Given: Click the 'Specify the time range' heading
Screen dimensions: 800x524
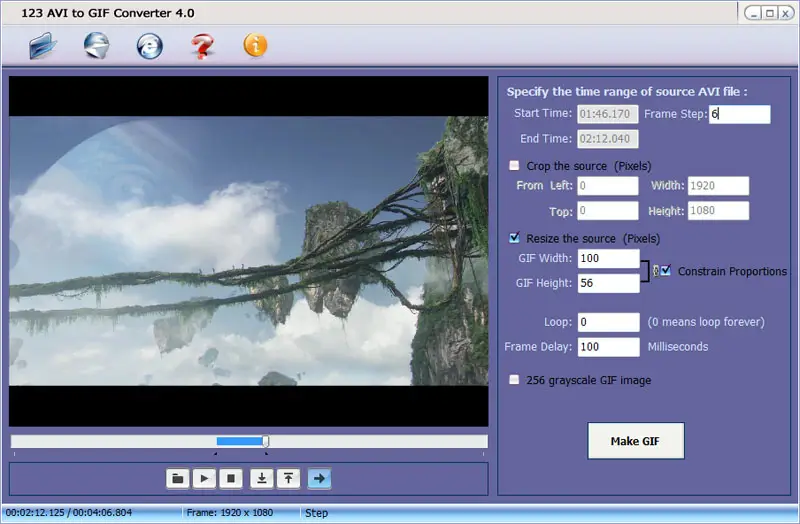Looking at the screenshot, I should (x=627, y=92).
